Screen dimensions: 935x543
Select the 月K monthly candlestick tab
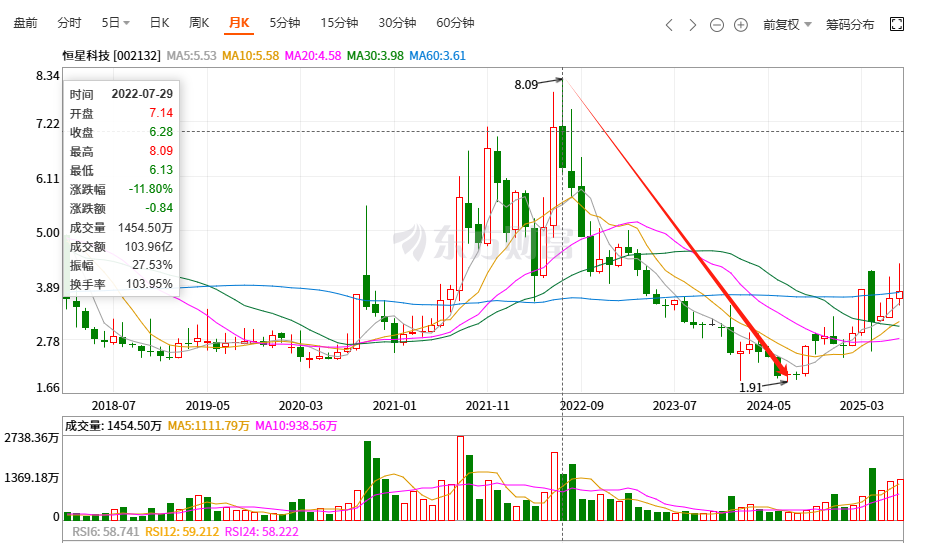[239, 23]
